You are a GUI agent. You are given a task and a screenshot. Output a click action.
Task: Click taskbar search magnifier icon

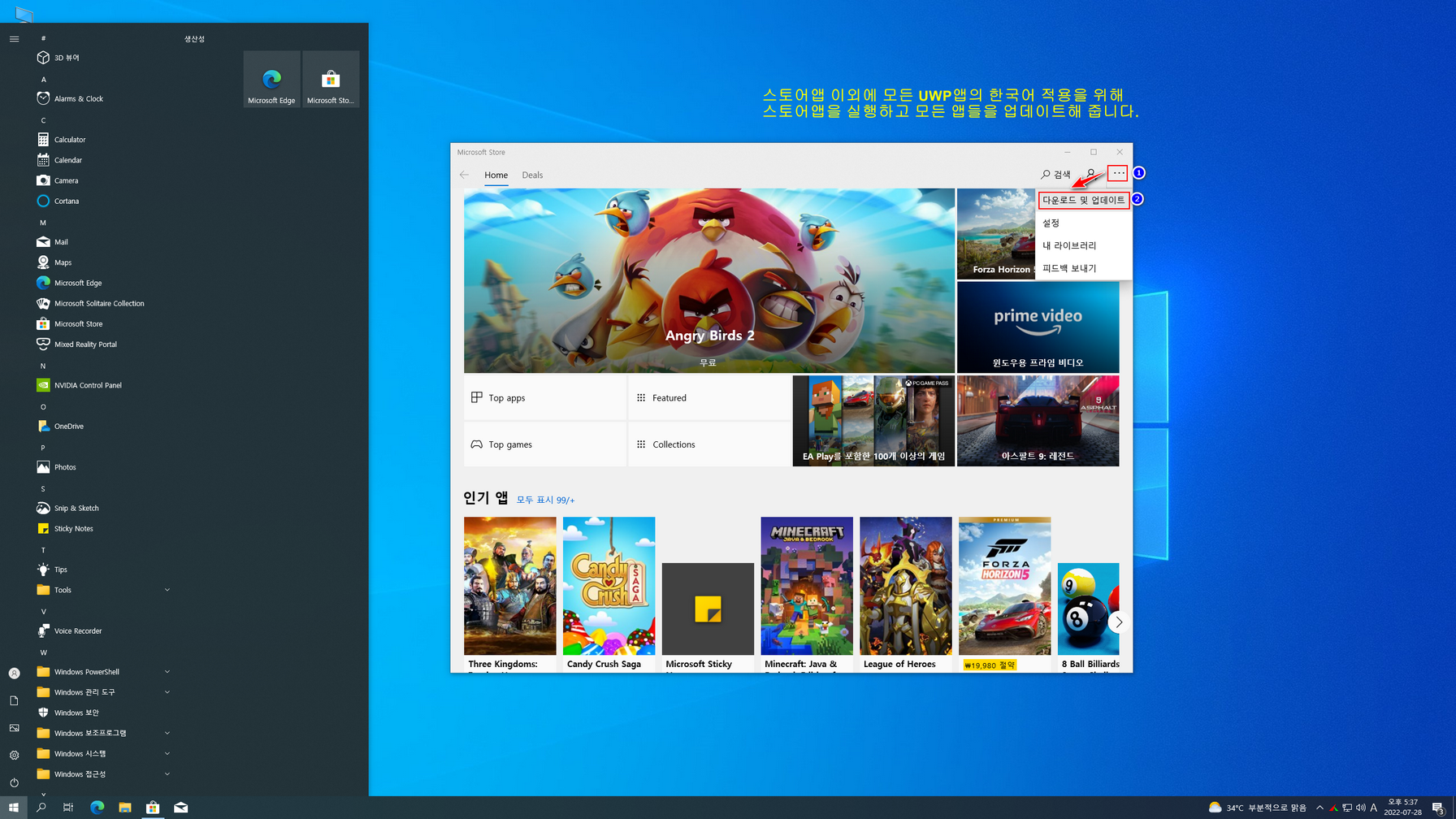pyautogui.click(x=41, y=808)
